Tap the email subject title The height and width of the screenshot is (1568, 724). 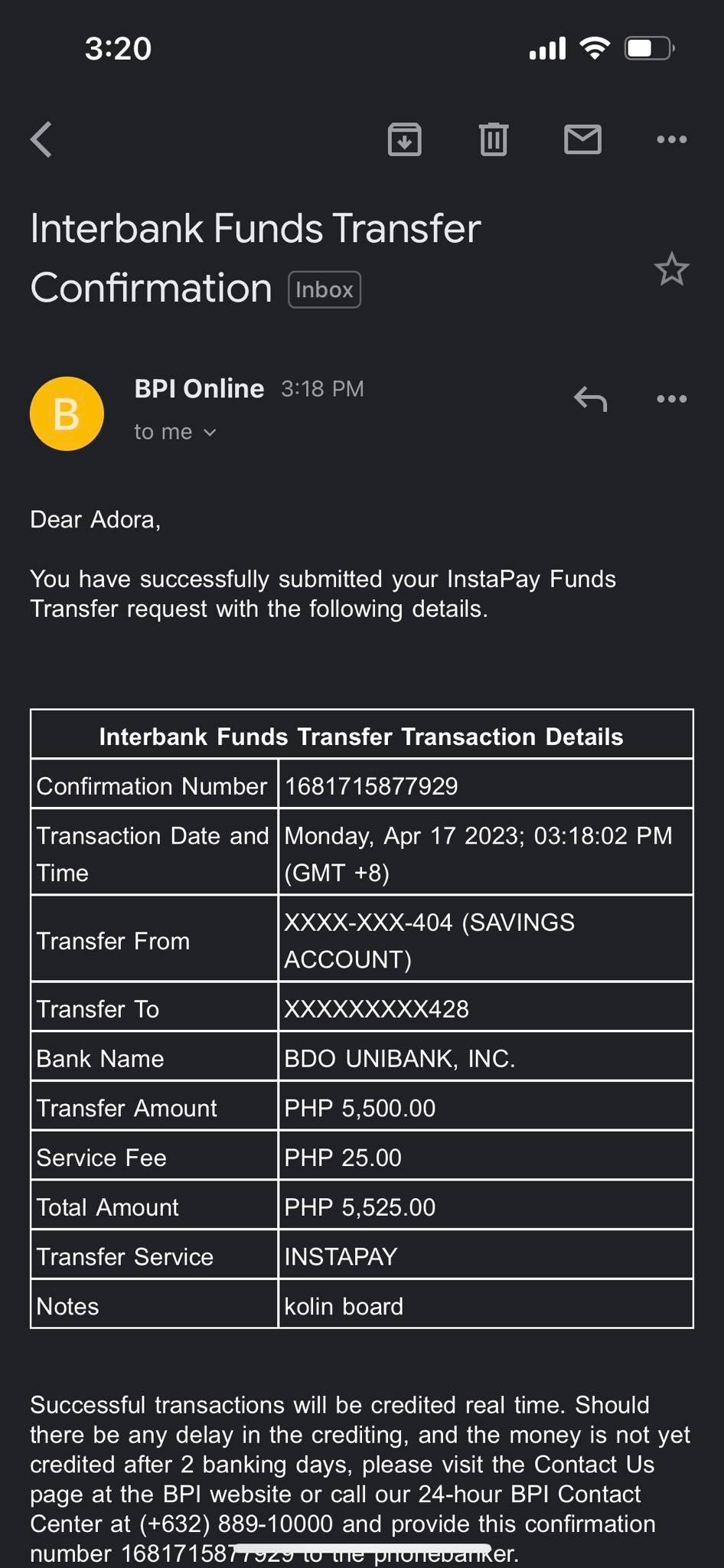pos(256,257)
